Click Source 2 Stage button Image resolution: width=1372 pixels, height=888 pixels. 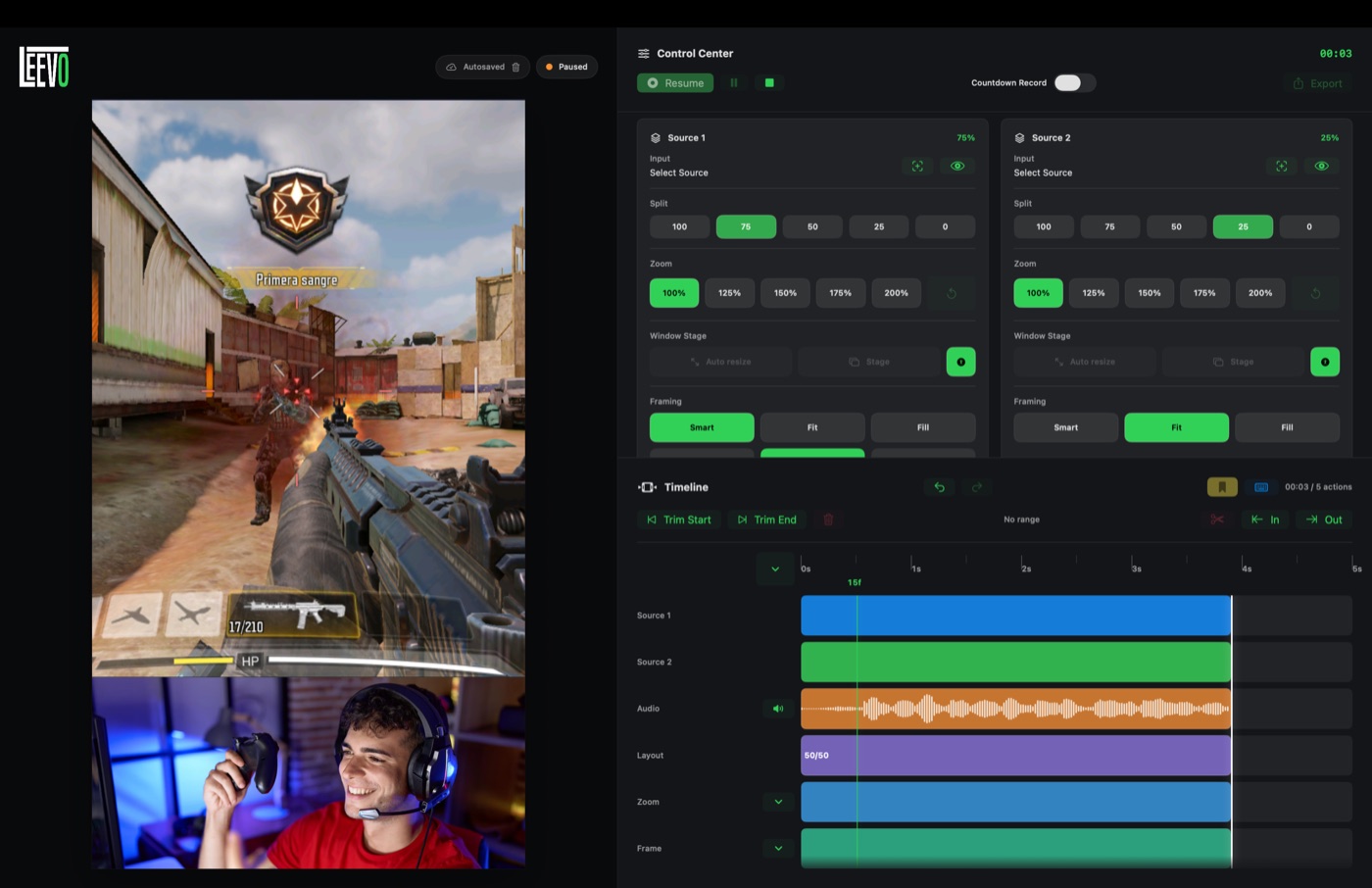click(x=1233, y=362)
